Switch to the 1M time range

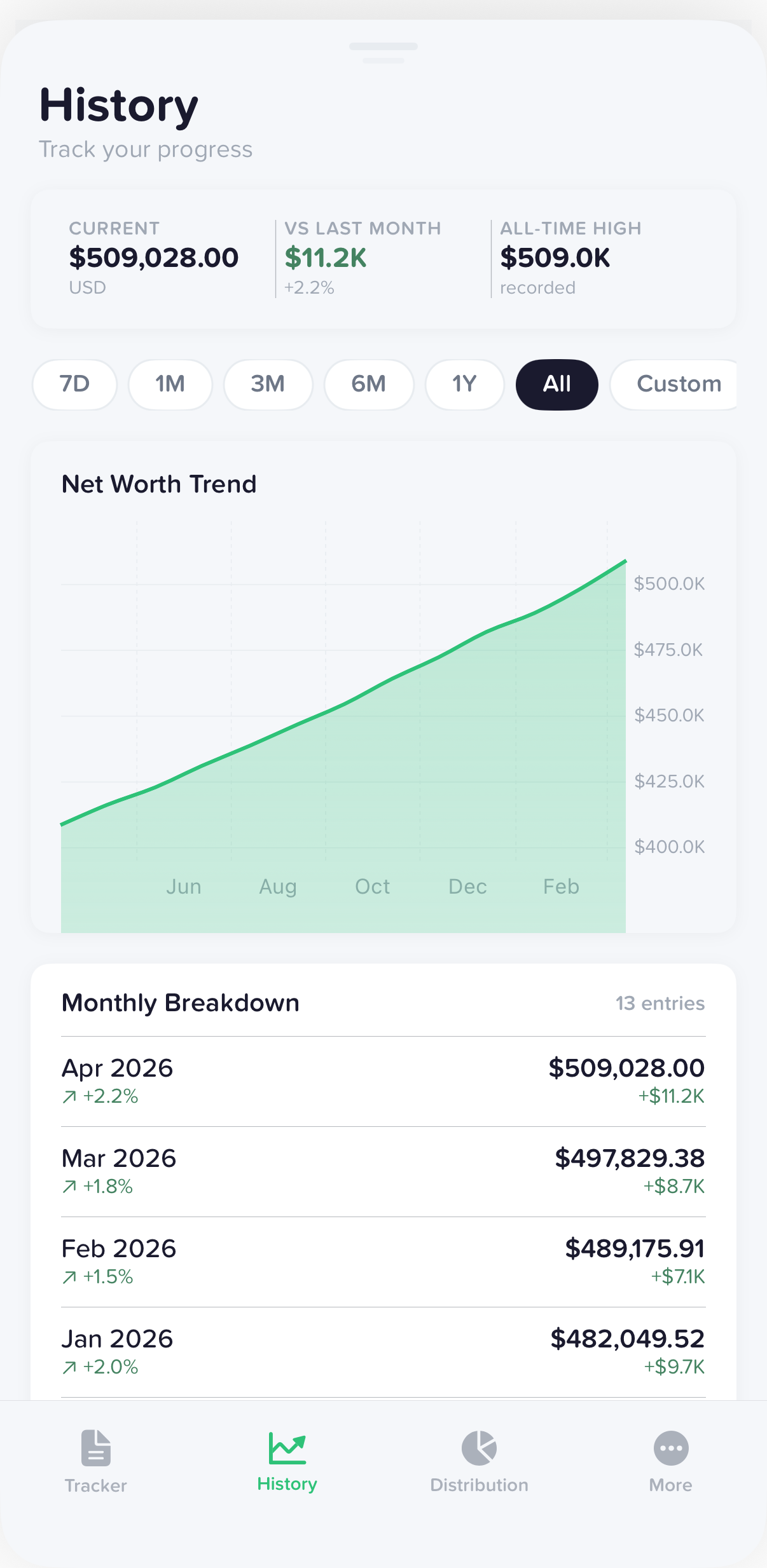170,384
